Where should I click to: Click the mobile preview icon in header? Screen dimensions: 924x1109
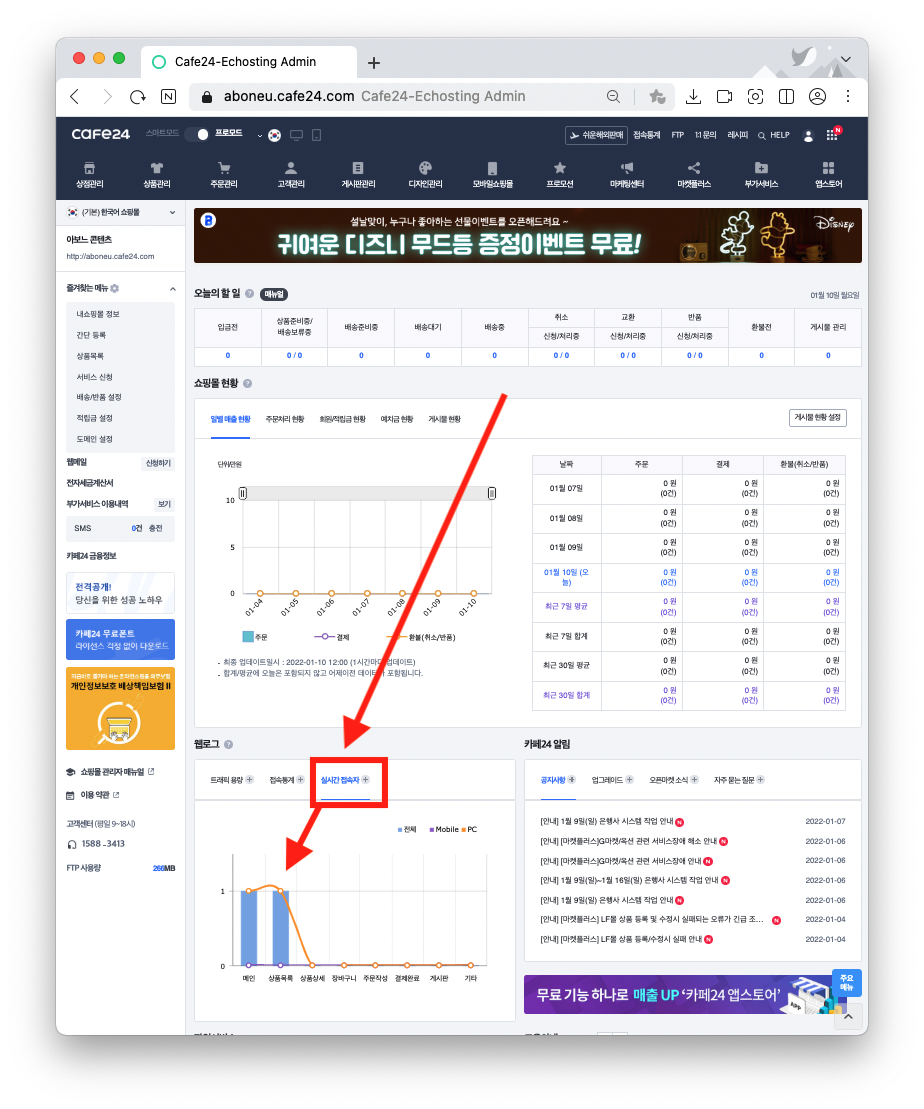pos(316,135)
